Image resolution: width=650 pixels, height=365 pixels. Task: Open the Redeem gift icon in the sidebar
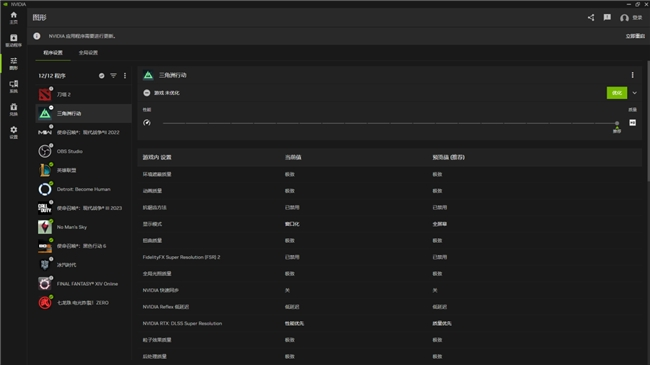point(14,110)
